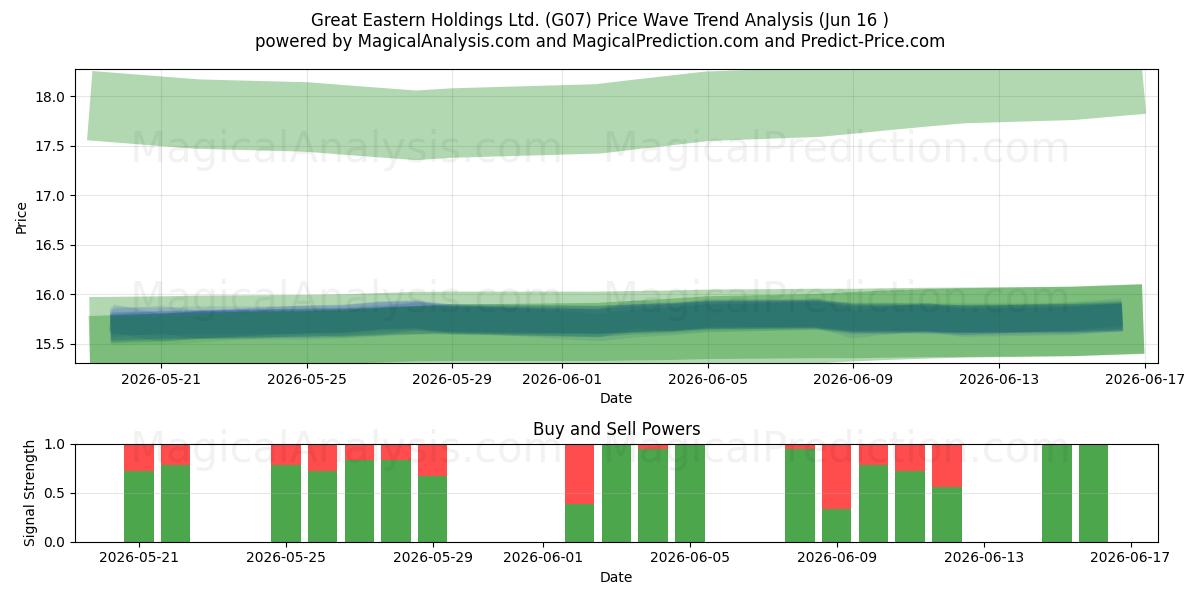Click 2026-05-29 on the signal chart date axis
The image size is (1200, 600).
coord(433,558)
